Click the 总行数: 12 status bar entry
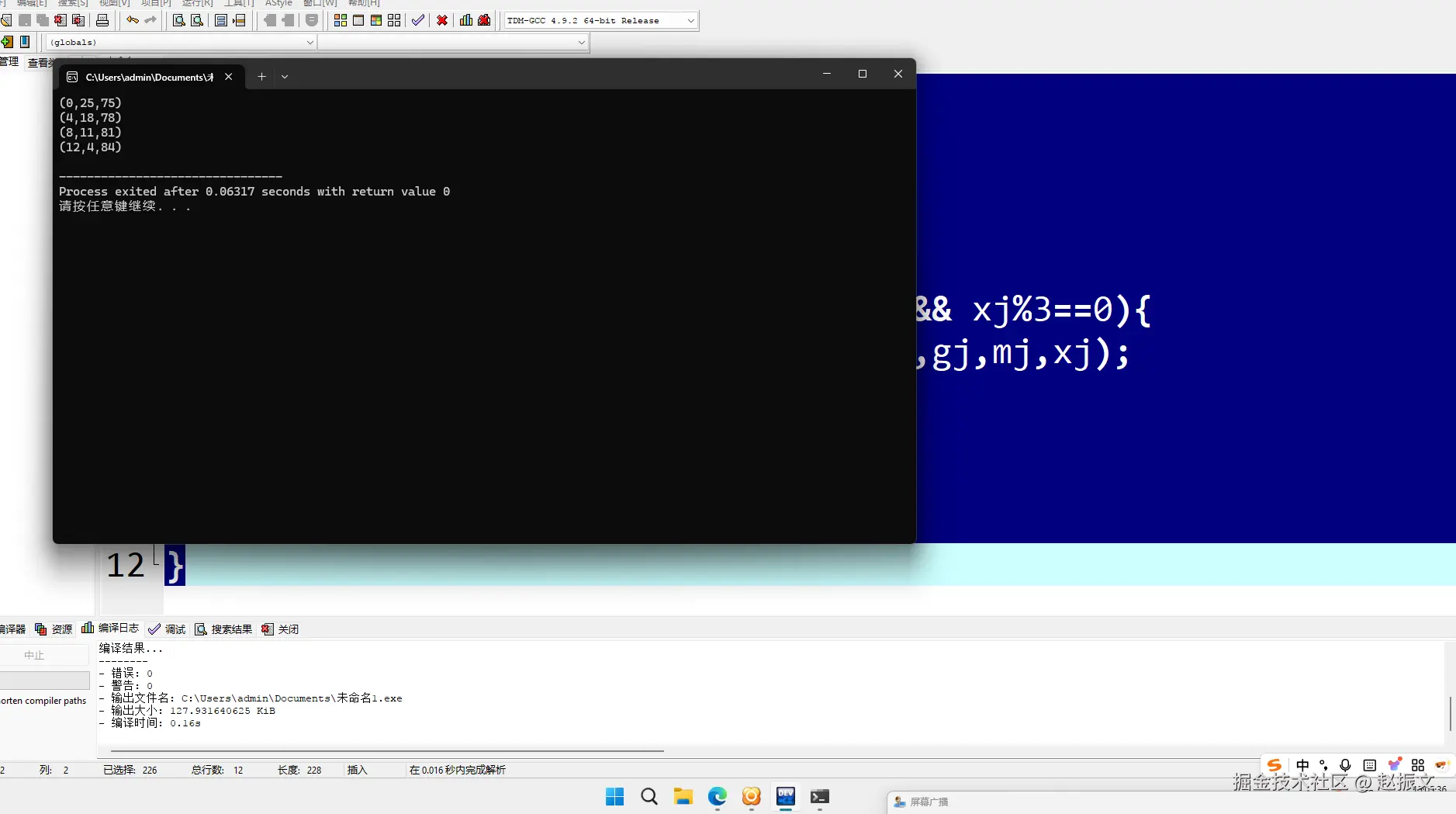This screenshot has width=1456, height=814. coord(217,770)
